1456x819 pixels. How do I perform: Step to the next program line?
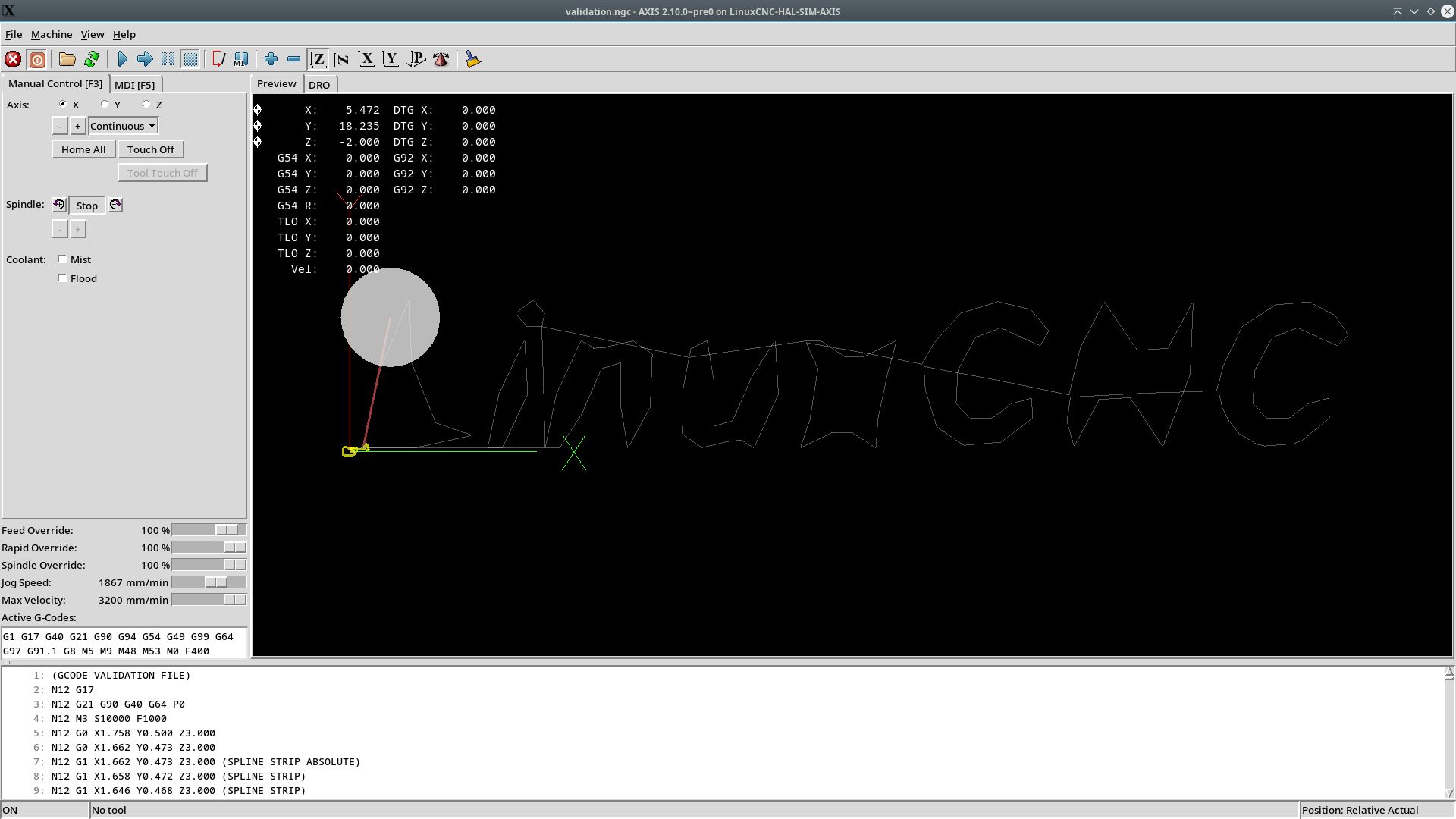tap(145, 59)
